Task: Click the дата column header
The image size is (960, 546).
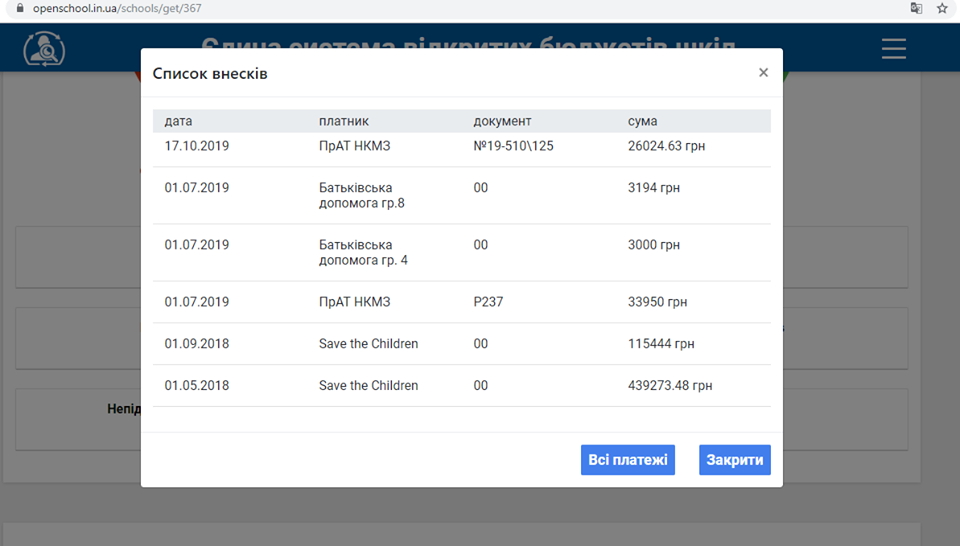Action: pos(178,121)
